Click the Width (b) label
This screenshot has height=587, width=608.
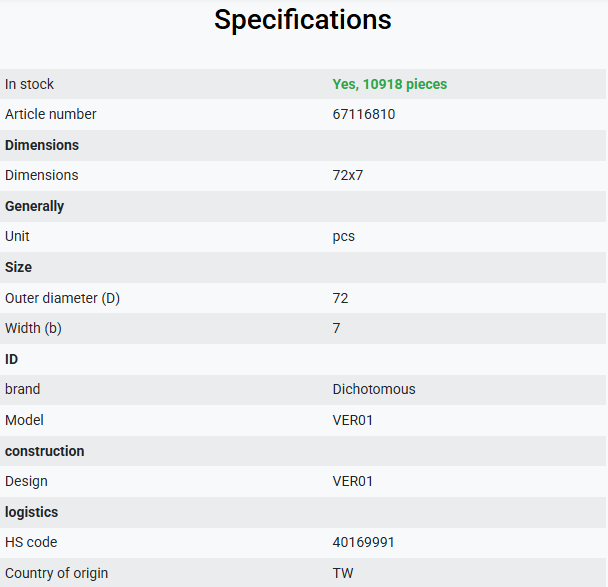click(33, 328)
